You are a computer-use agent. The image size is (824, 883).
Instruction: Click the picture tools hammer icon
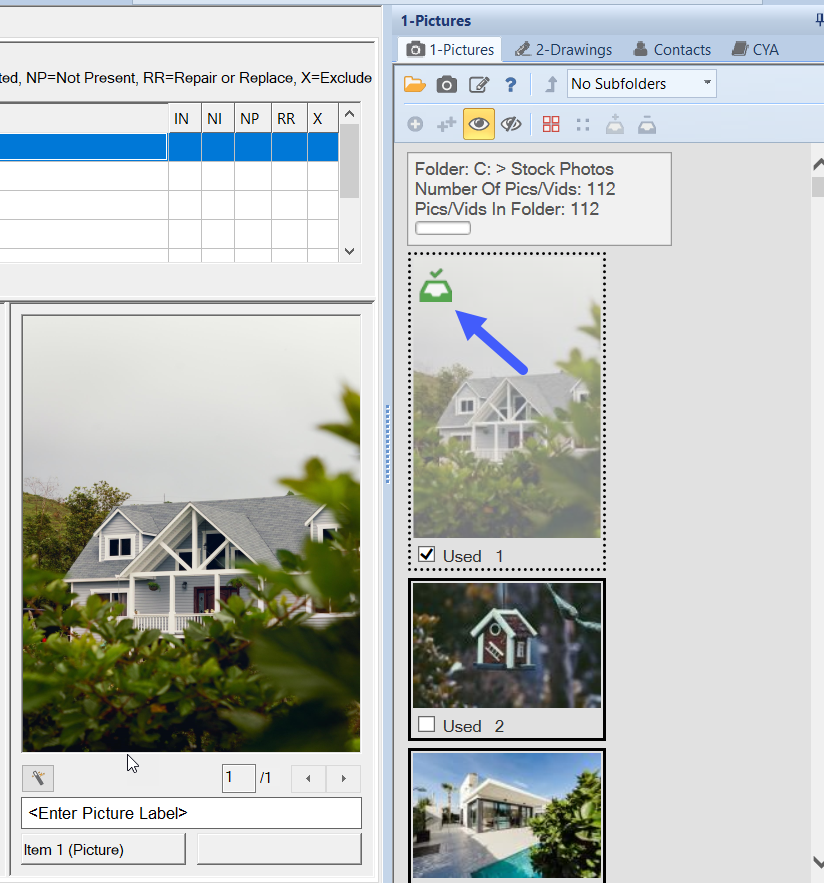tap(38, 778)
